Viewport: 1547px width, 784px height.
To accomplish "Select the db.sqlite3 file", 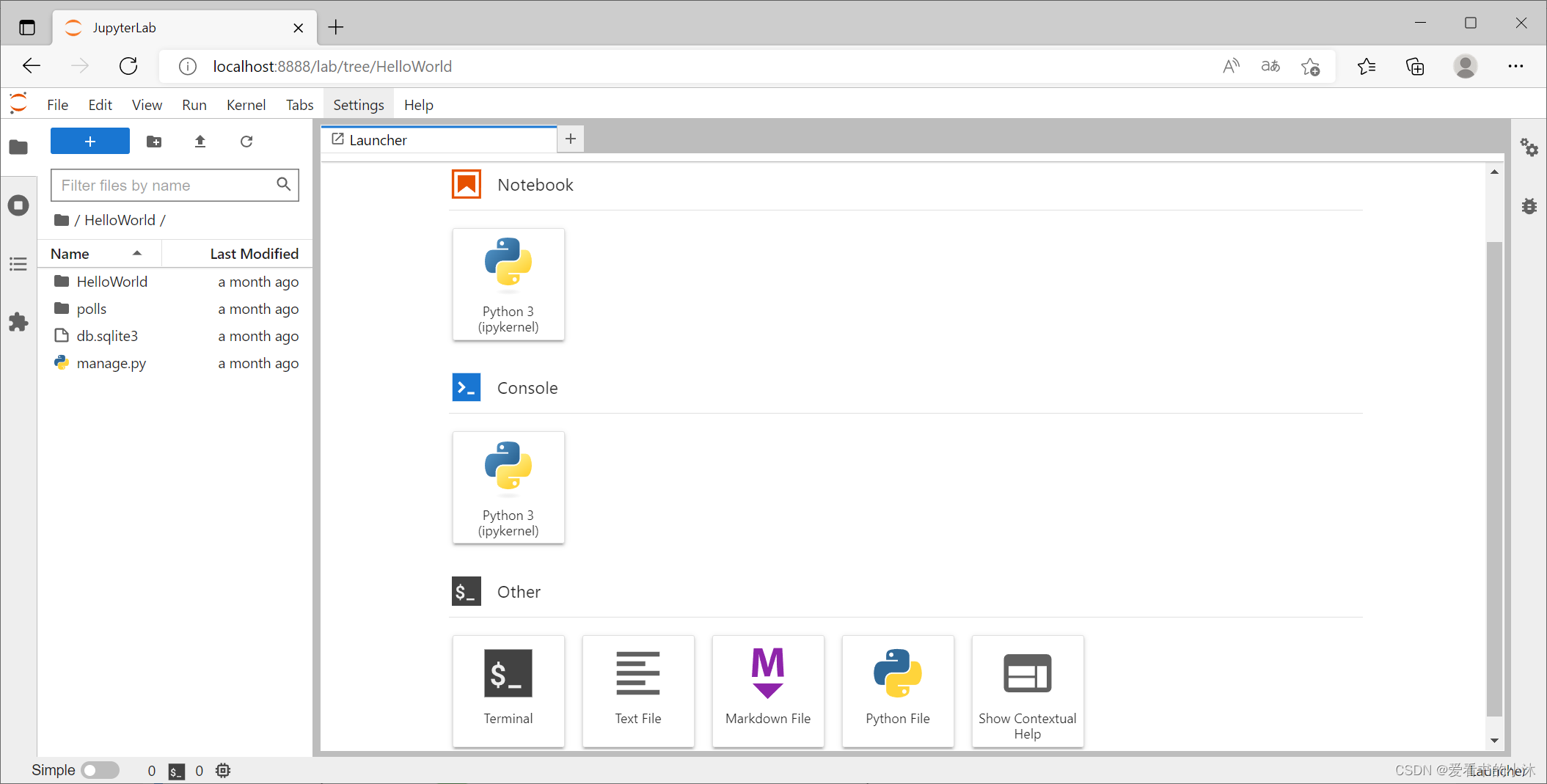I will pyautogui.click(x=175, y=336).
